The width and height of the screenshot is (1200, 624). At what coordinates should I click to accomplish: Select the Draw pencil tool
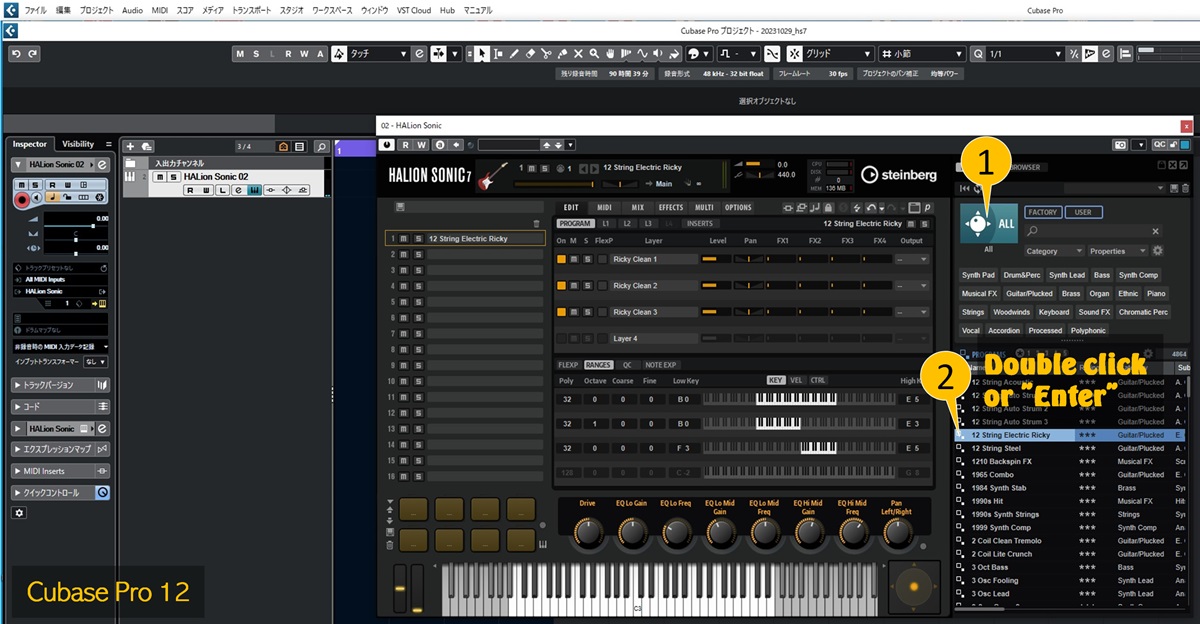click(x=514, y=54)
